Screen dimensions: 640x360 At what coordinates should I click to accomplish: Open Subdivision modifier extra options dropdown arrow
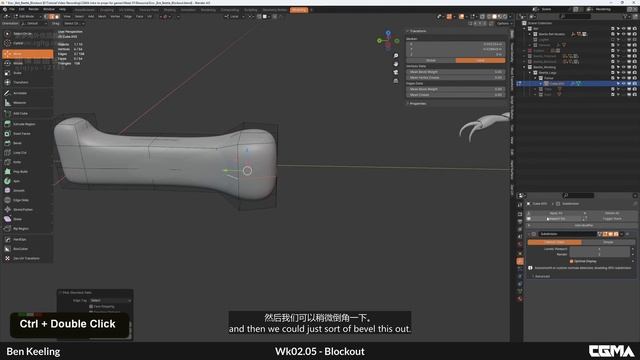pyautogui.click(x=622, y=234)
